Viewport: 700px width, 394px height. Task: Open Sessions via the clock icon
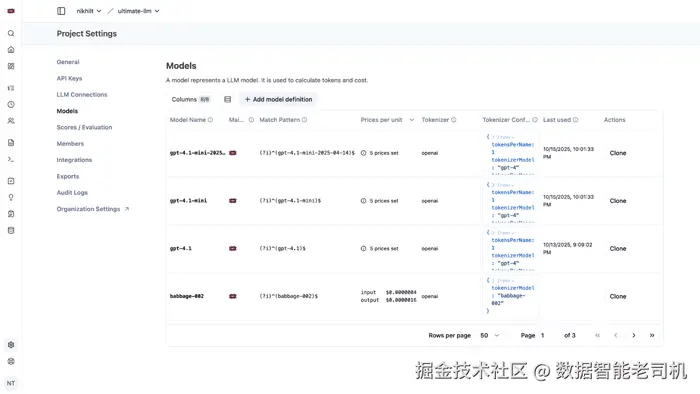pyautogui.click(x=11, y=104)
